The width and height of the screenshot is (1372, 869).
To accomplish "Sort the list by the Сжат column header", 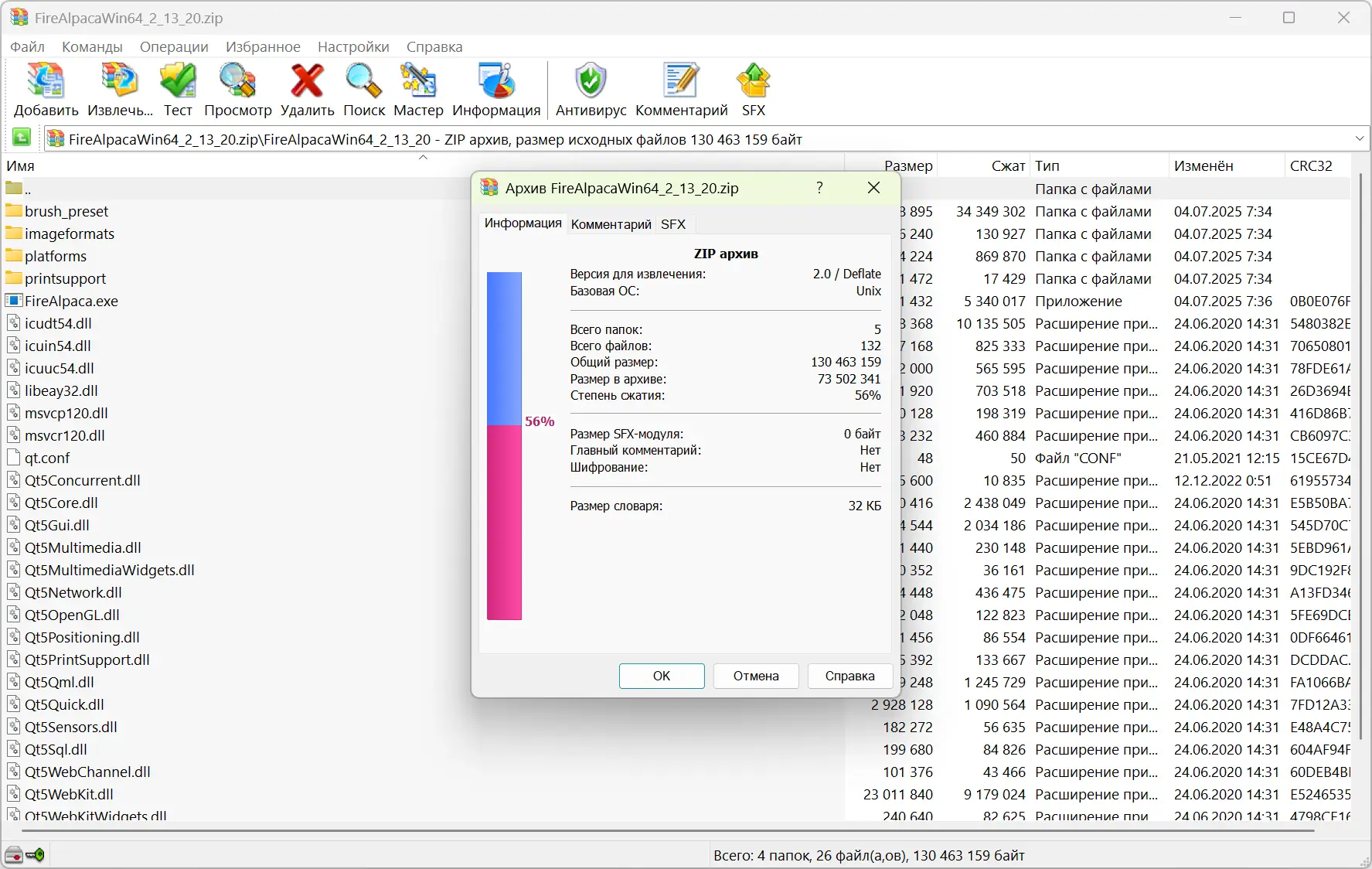I will 984,165.
